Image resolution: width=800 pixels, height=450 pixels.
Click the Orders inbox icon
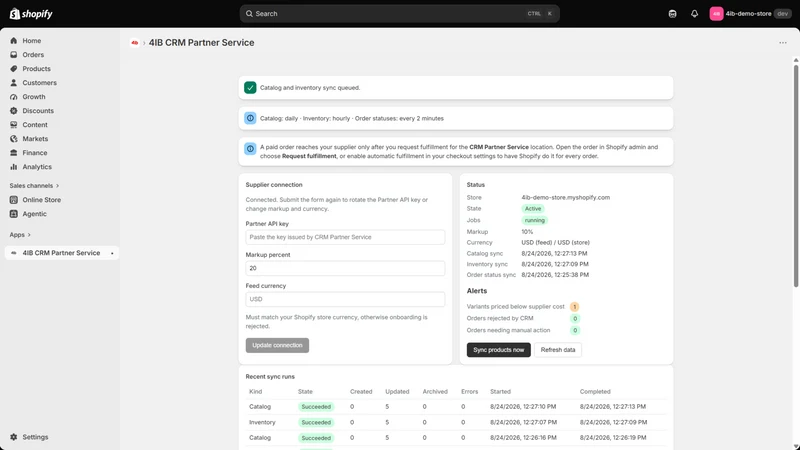point(14,55)
